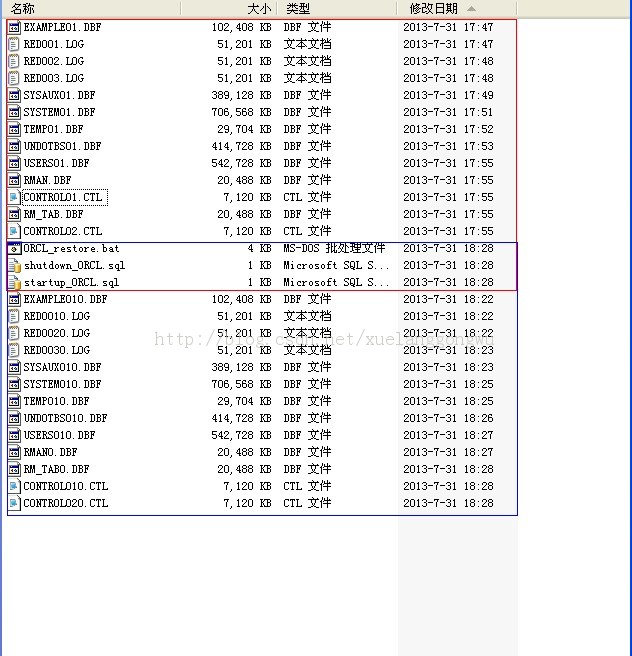632x656 pixels.
Task: Select the file name USERS010.DBF
Action: click(59, 436)
